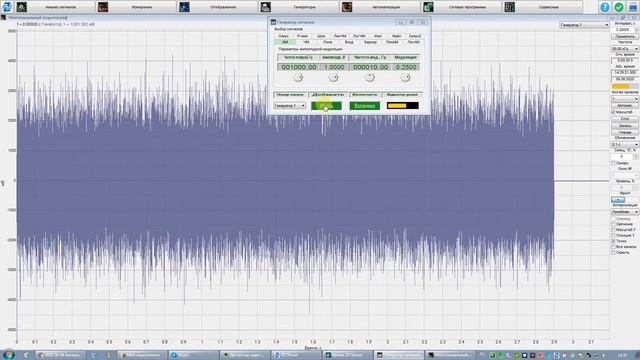Click the knob under modulation depth
640x360 pixels.
coord(405,78)
